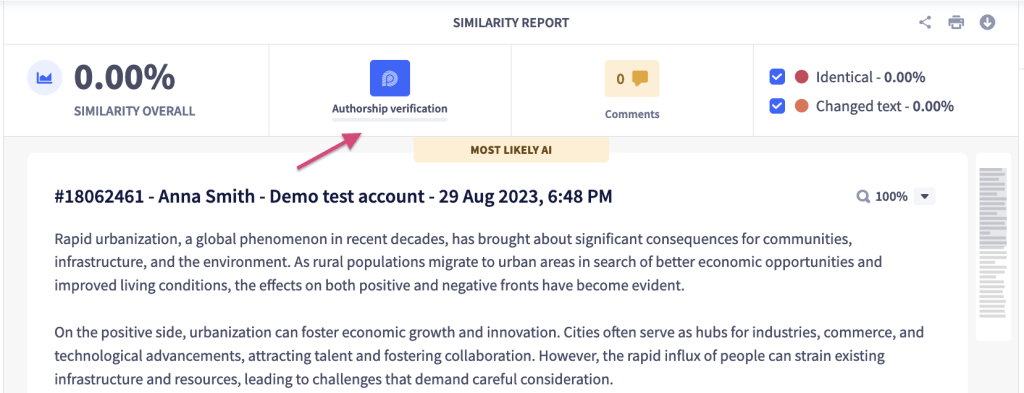This screenshot has width=1024, height=393.
Task: Open the Authorship verification icon
Action: [390, 78]
